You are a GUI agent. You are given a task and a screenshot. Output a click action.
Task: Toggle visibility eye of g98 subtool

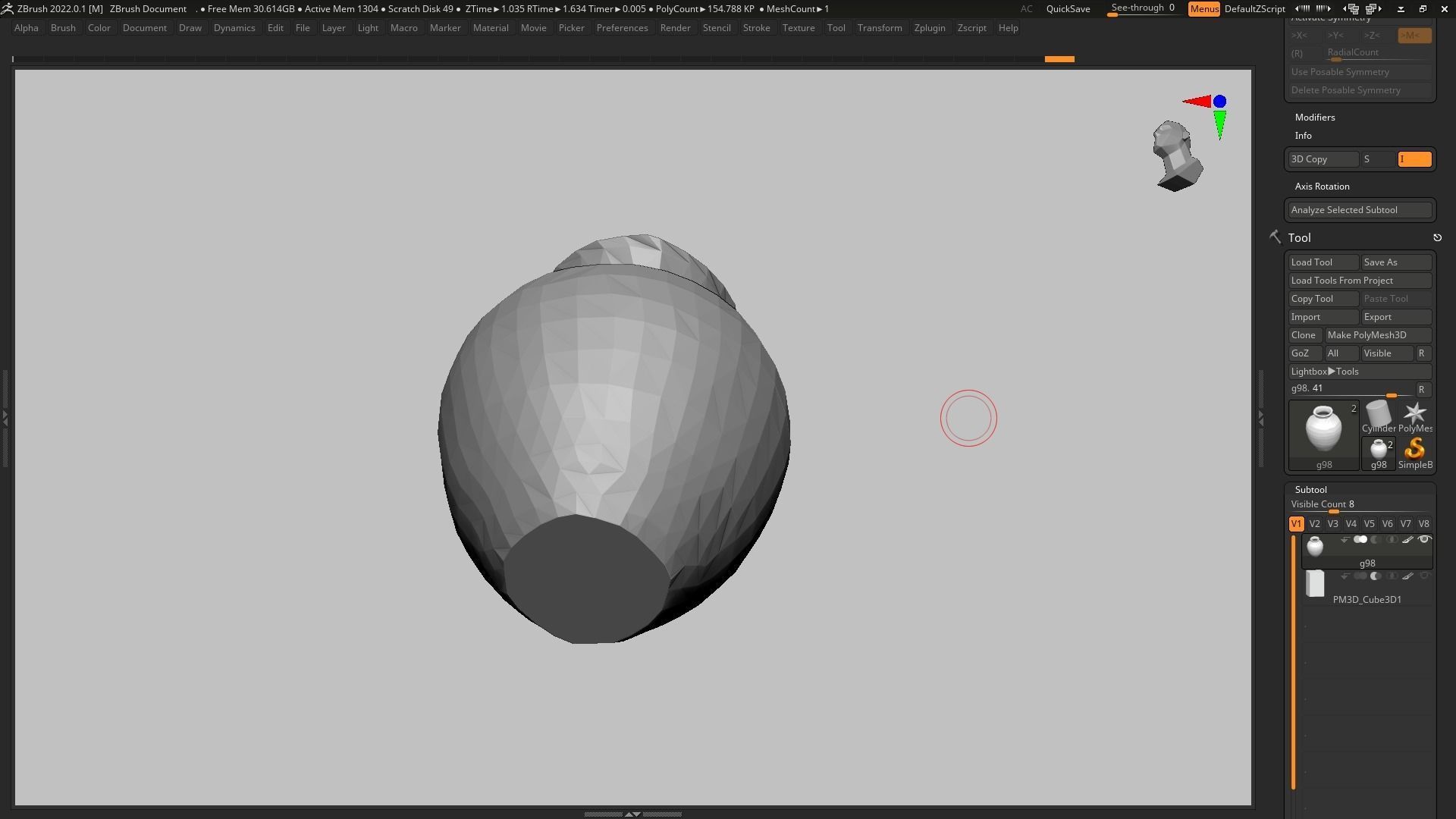coord(1424,540)
